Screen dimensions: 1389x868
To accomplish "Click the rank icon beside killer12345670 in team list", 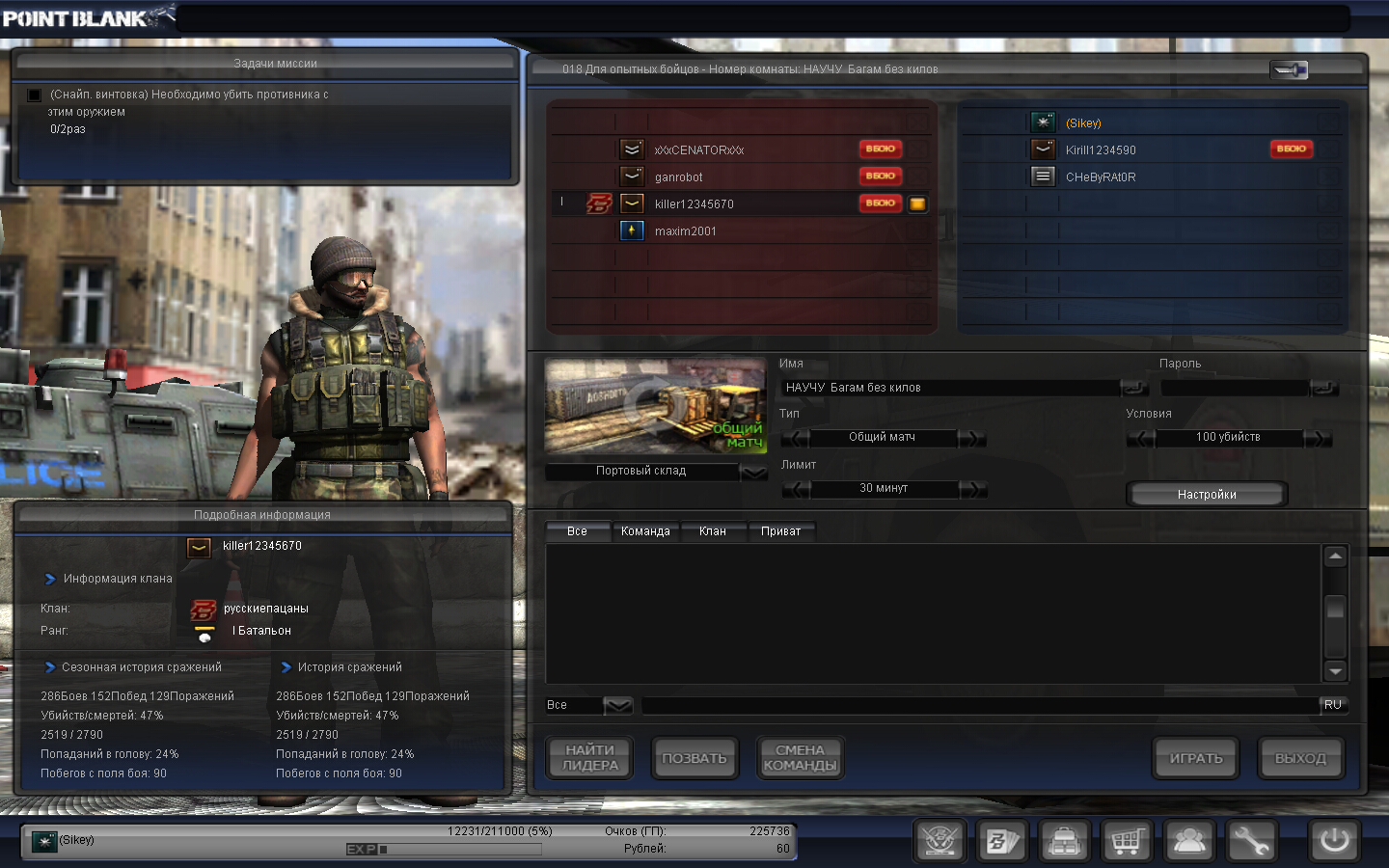I will pyautogui.click(x=632, y=203).
